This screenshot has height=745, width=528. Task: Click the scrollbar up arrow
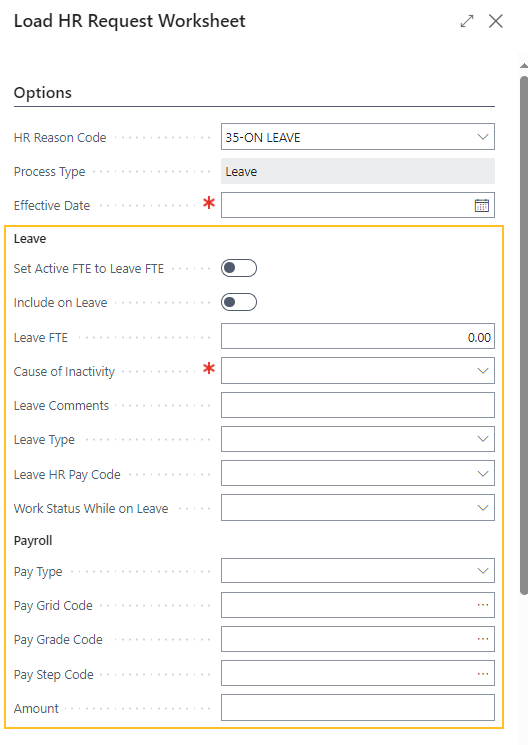524,66
